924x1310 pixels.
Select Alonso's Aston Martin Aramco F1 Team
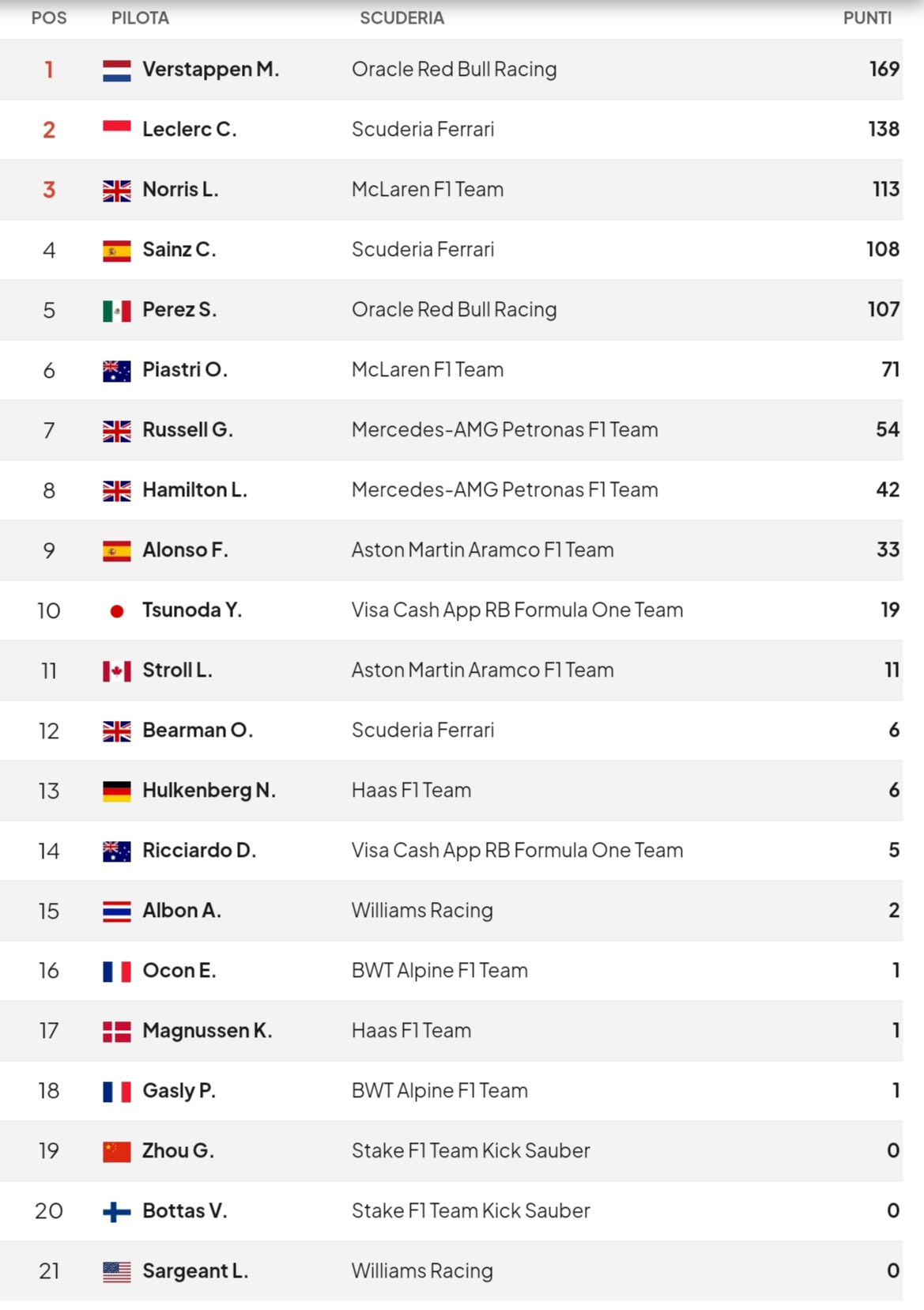(482, 550)
